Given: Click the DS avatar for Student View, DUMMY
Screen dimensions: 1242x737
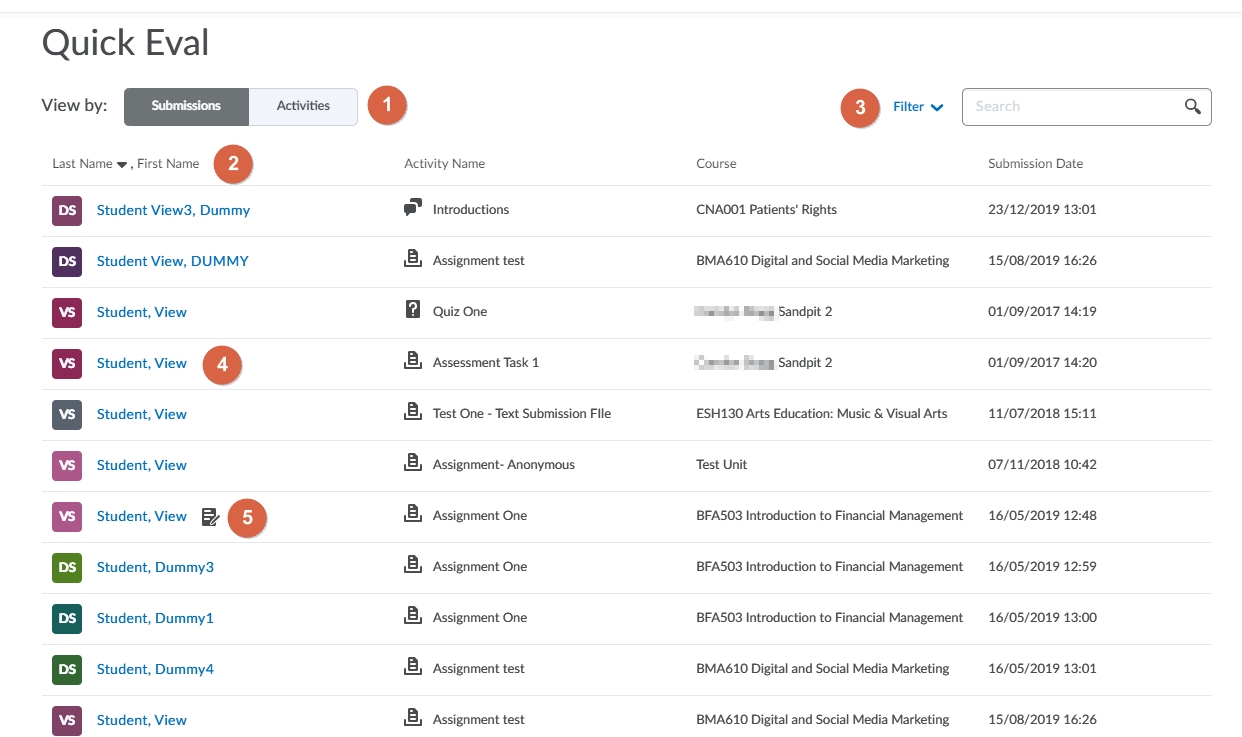Looking at the screenshot, I should click(67, 261).
